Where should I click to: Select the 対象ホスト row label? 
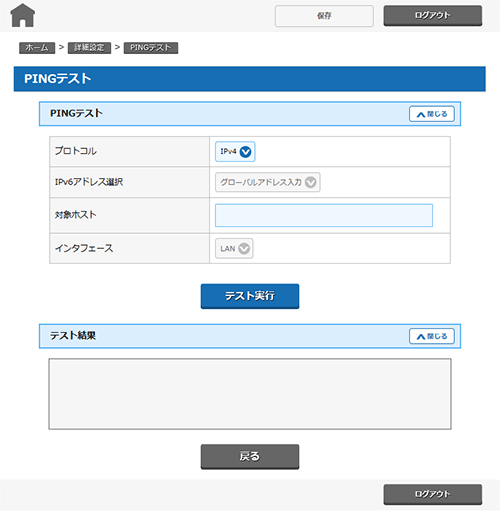pyautogui.click(x=76, y=215)
